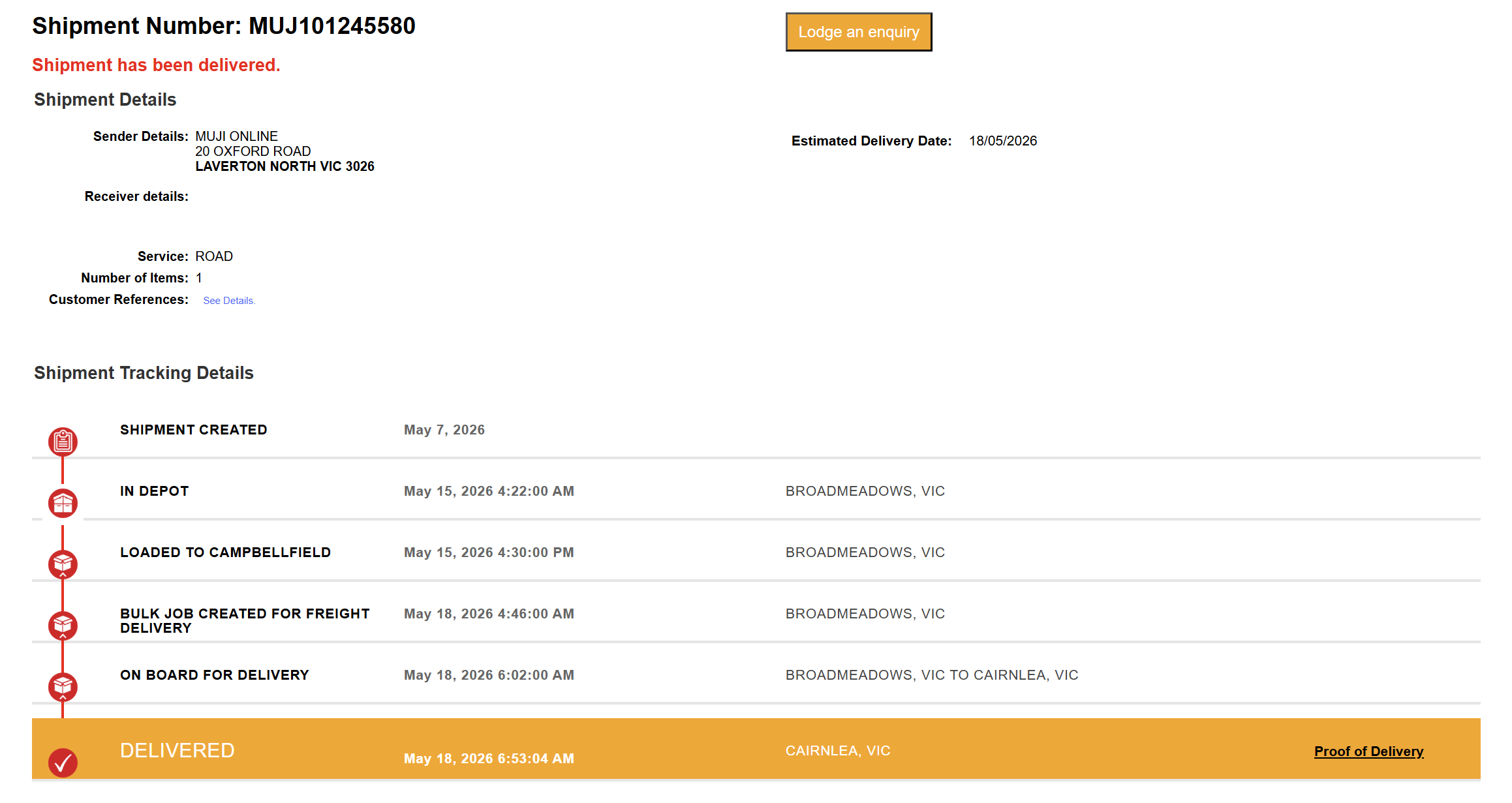Click the SHIPMENT CREATED status label
This screenshot has height=803, width=1512.
pos(194,430)
